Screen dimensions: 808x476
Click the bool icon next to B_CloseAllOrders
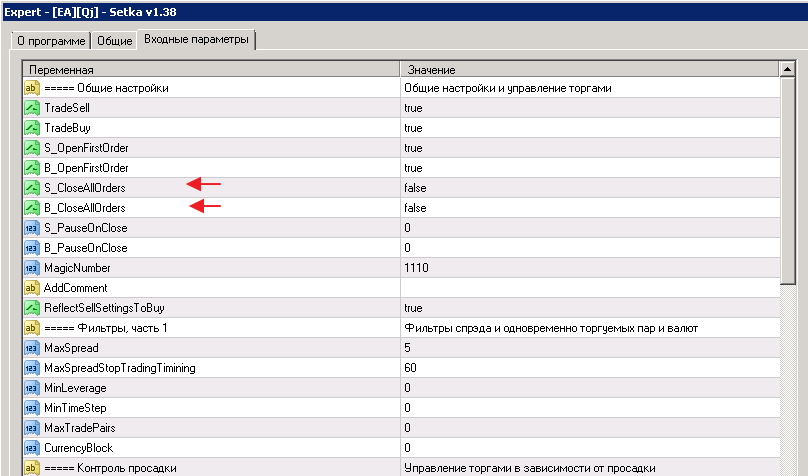pyautogui.click(x=32, y=208)
